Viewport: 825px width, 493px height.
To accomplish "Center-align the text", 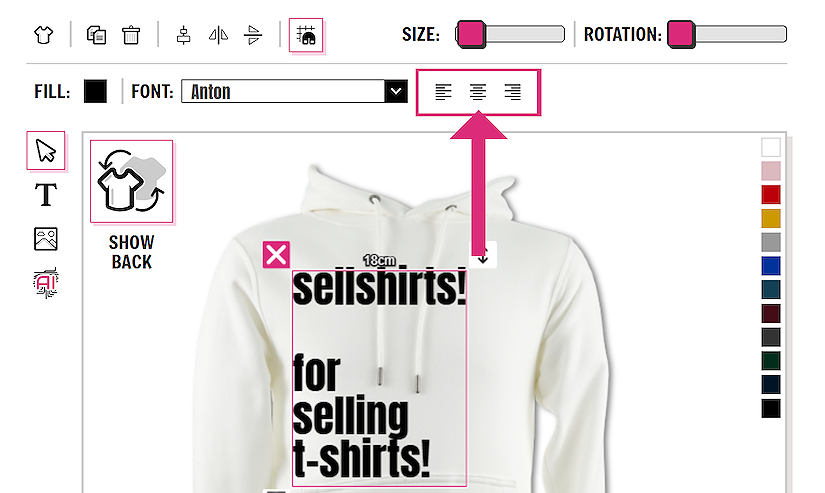I will [x=478, y=92].
